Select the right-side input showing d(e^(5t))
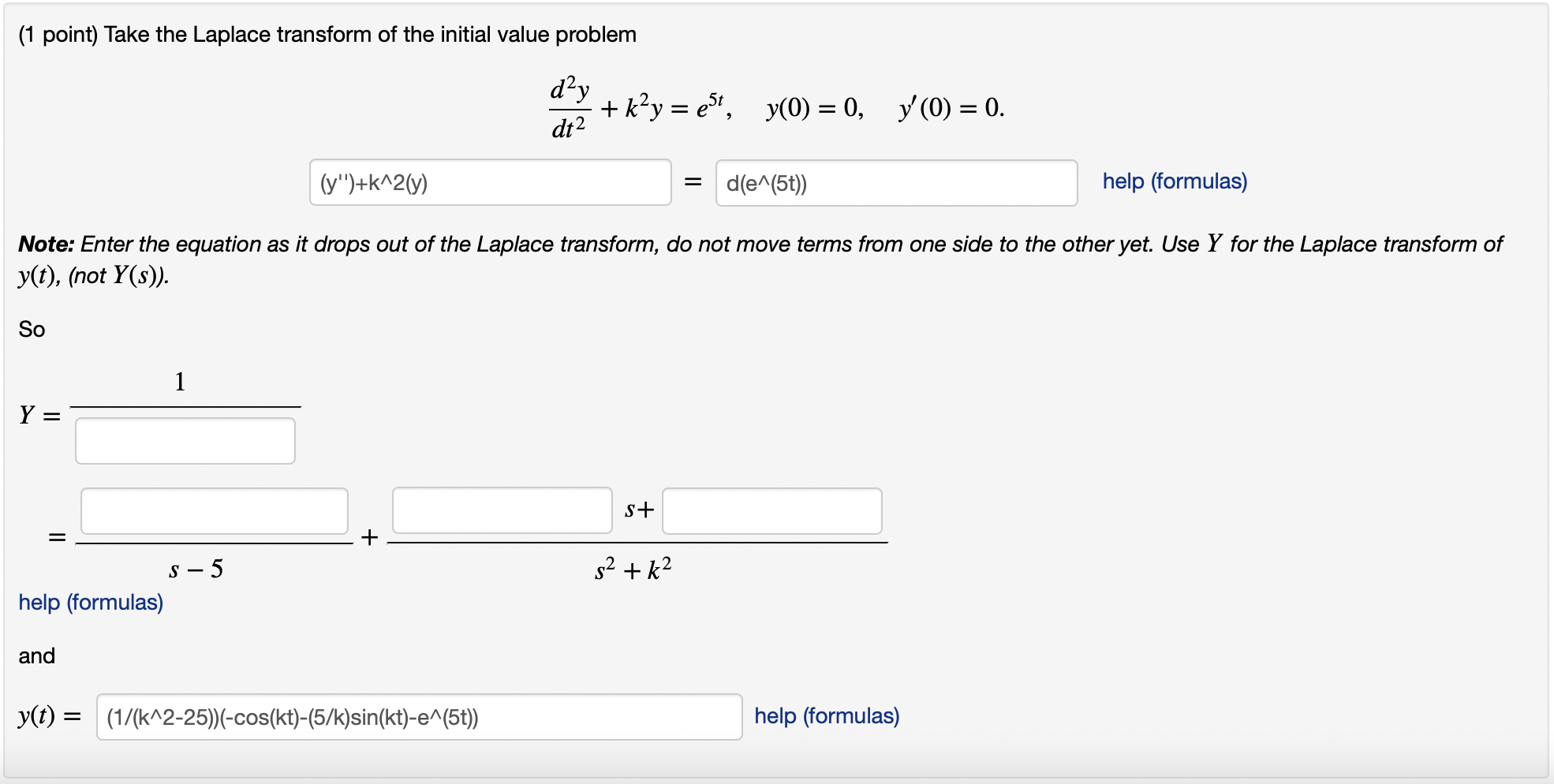This screenshot has height=784, width=1554. tap(895, 182)
